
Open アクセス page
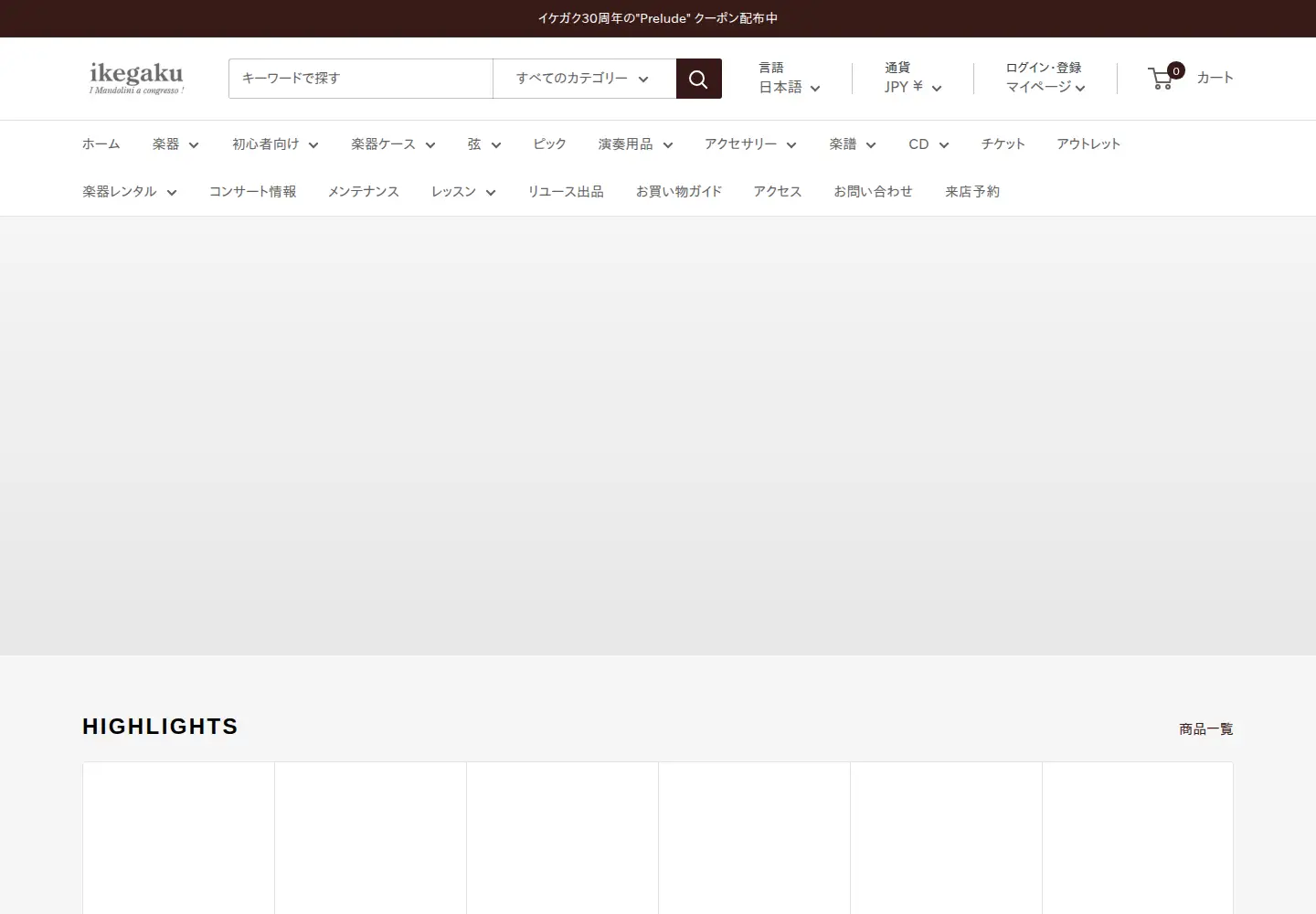click(778, 192)
